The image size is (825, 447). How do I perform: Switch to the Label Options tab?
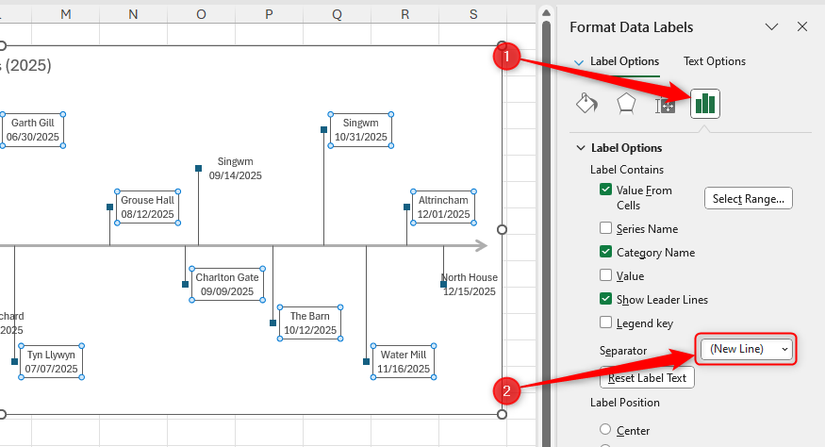pyautogui.click(x=624, y=62)
